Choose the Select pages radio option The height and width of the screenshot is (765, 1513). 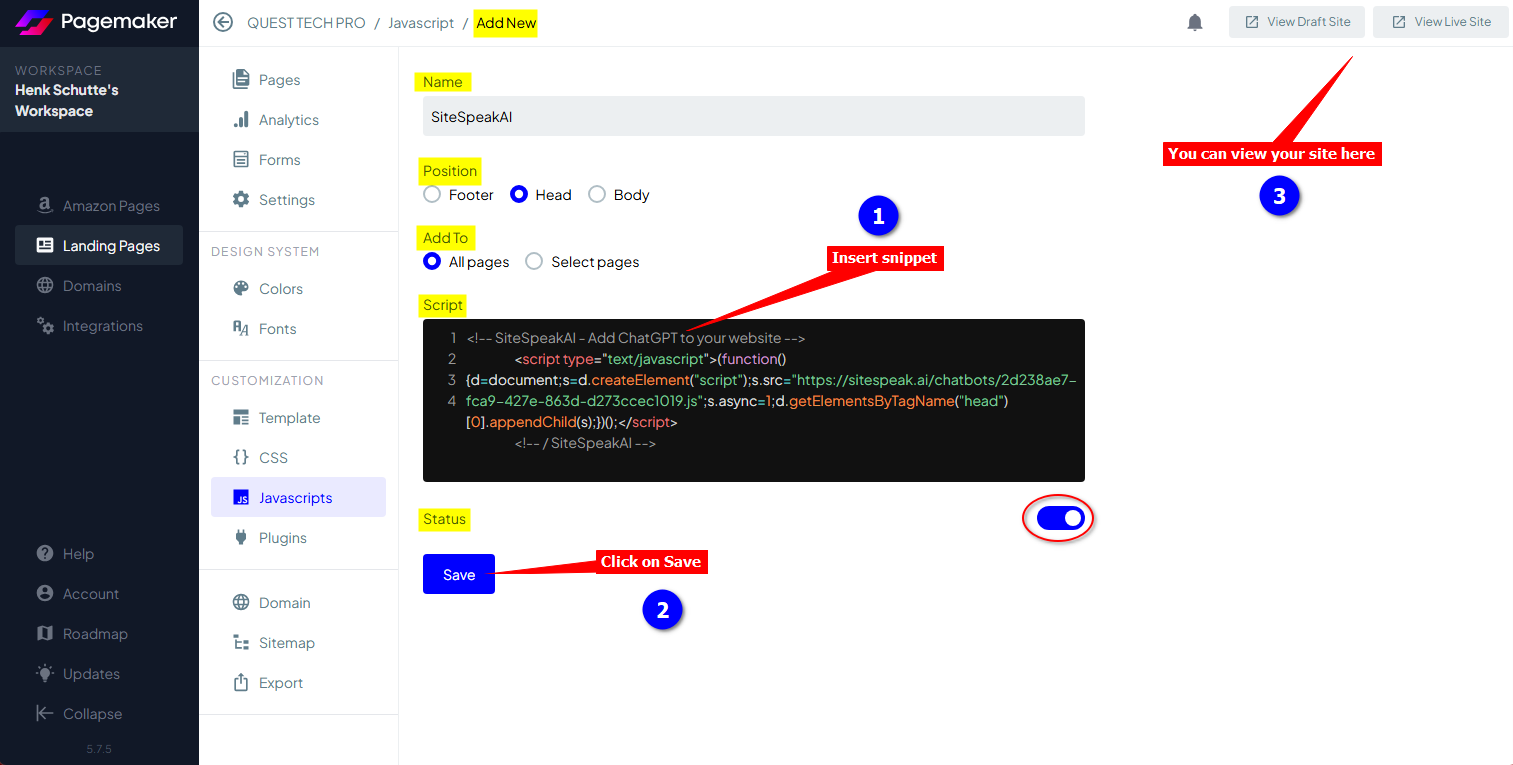[x=534, y=261]
